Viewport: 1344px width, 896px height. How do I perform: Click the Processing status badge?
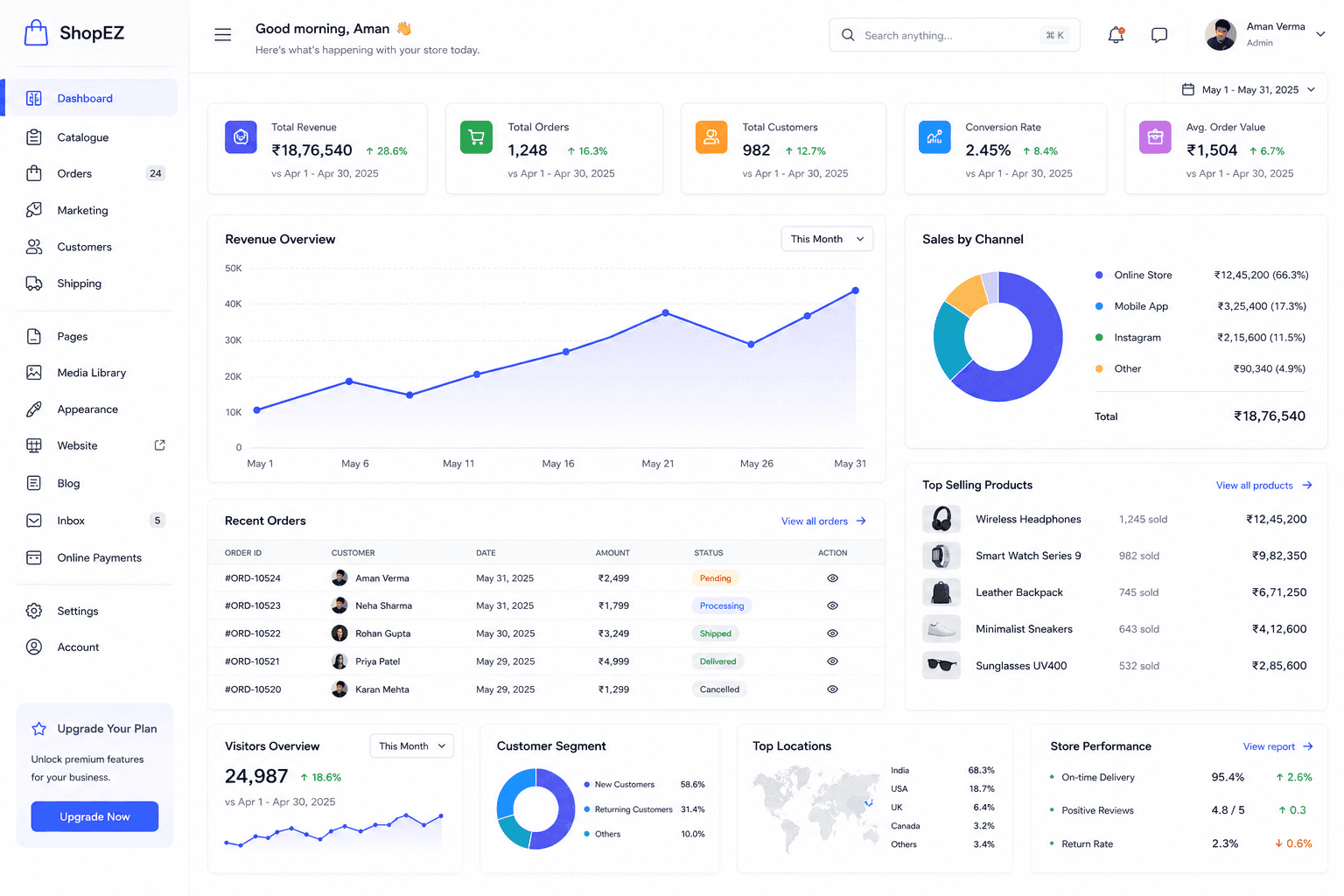[722, 605]
